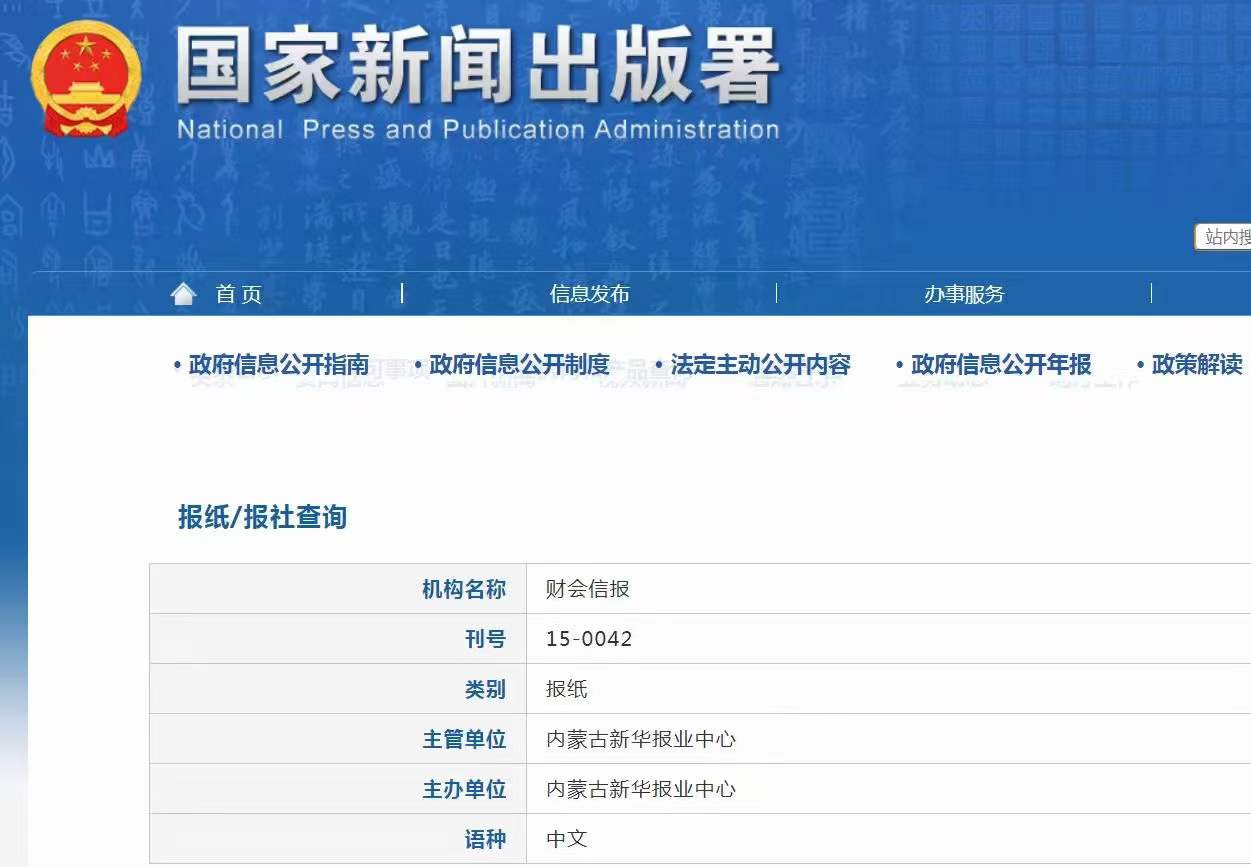Select the 财会信报 value cell
The width and height of the screenshot is (1251, 867).
[889, 589]
